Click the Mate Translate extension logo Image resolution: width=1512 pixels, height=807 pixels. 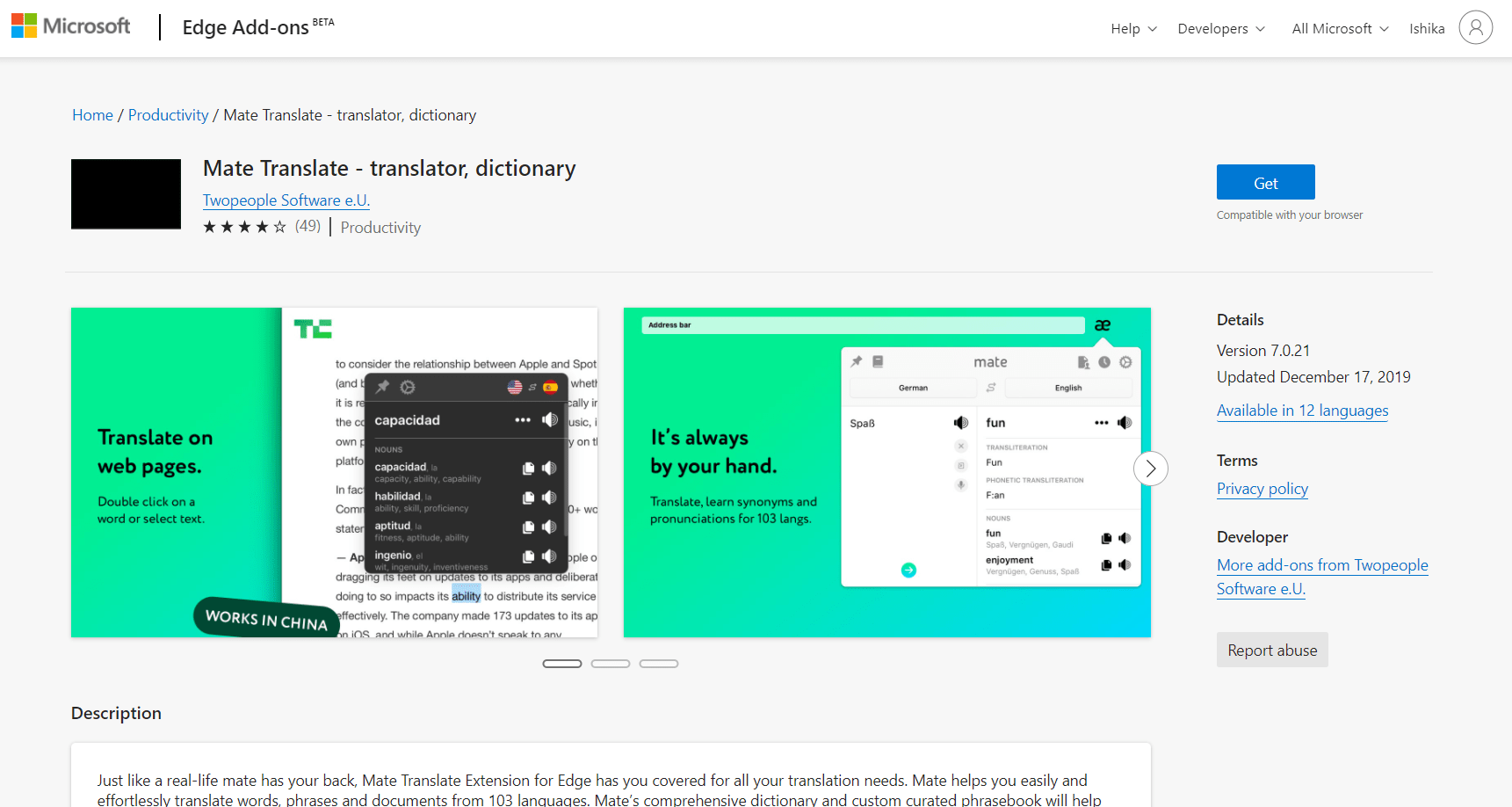pos(126,194)
